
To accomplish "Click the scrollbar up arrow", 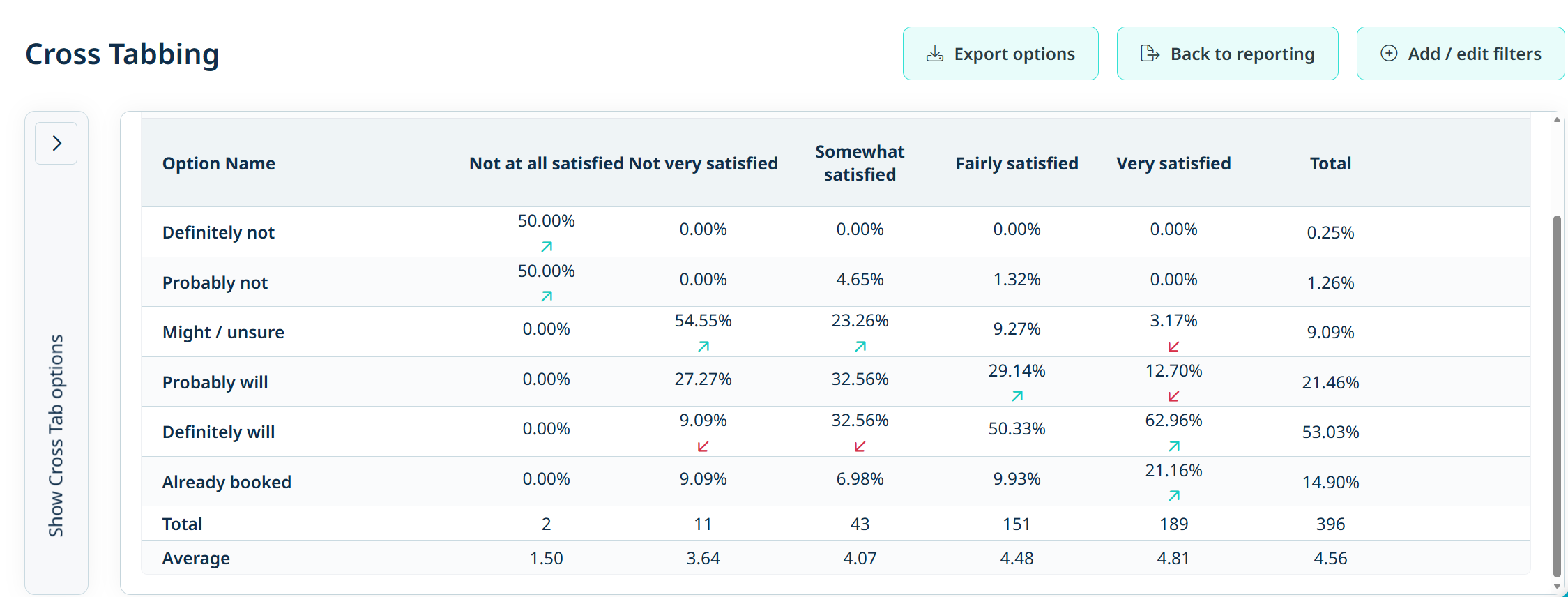I will click(1557, 120).
